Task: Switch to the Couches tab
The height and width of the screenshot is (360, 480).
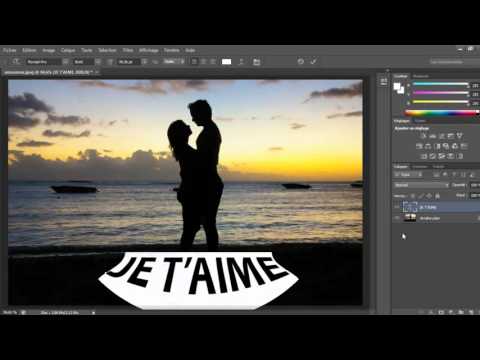Action: pyautogui.click(x=420, y=166)
